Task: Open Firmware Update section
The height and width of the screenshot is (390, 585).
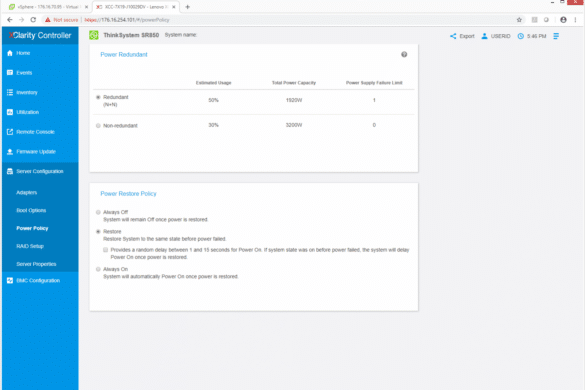Action: (x=36, y=152)
